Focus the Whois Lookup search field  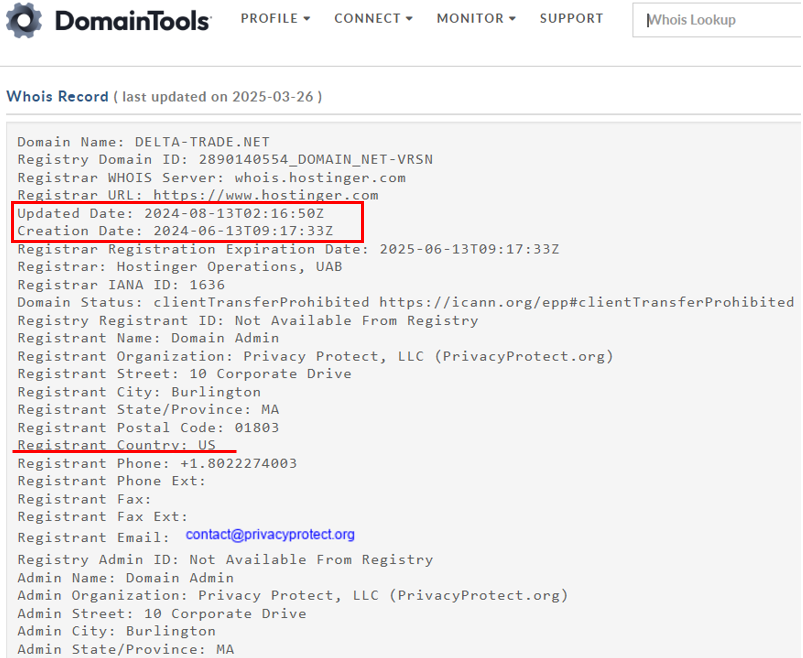click(720, 20)
